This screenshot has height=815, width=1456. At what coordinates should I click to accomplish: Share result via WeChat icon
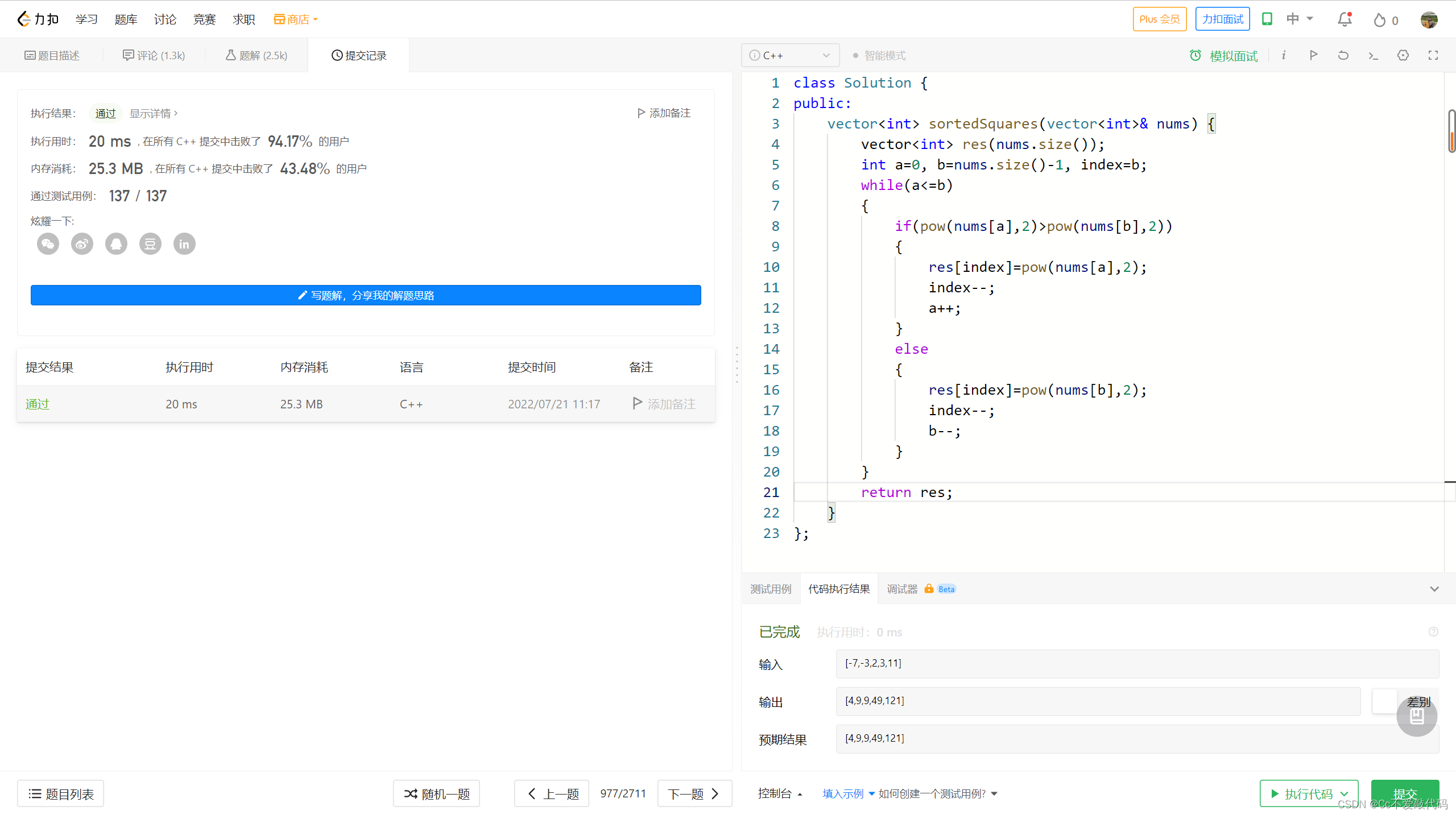click(48, 244)
